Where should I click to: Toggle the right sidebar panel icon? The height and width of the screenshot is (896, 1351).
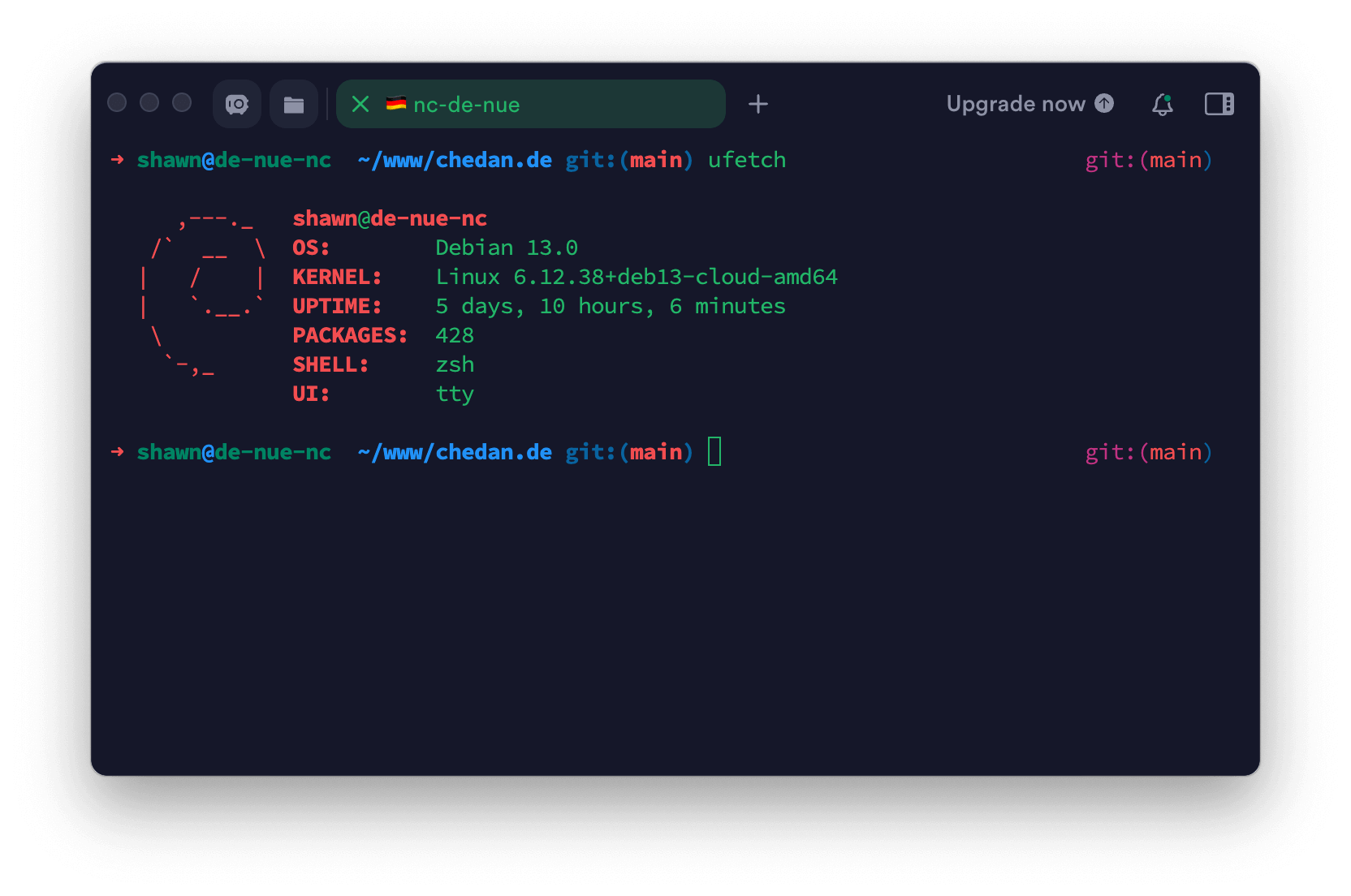tap(1219, 104)
